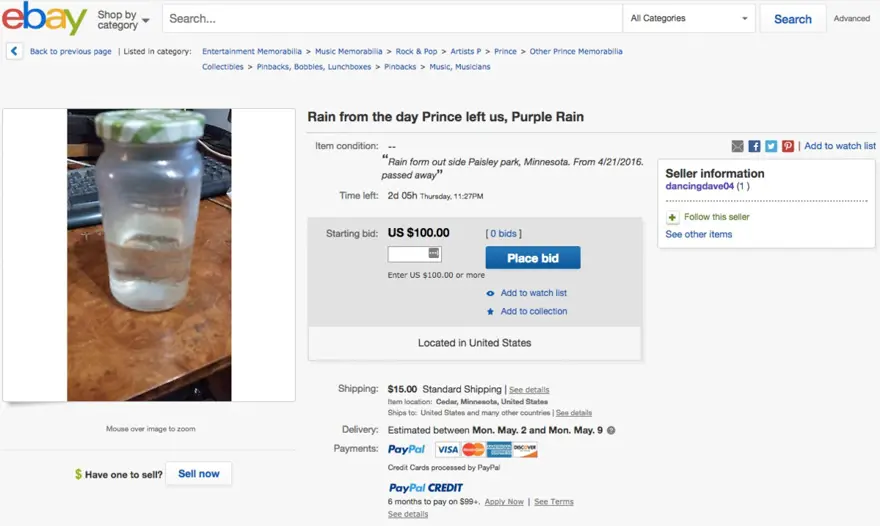Screen dimensions: 880x526
Task: Click the Search button
Action: (x=792, y=19)
